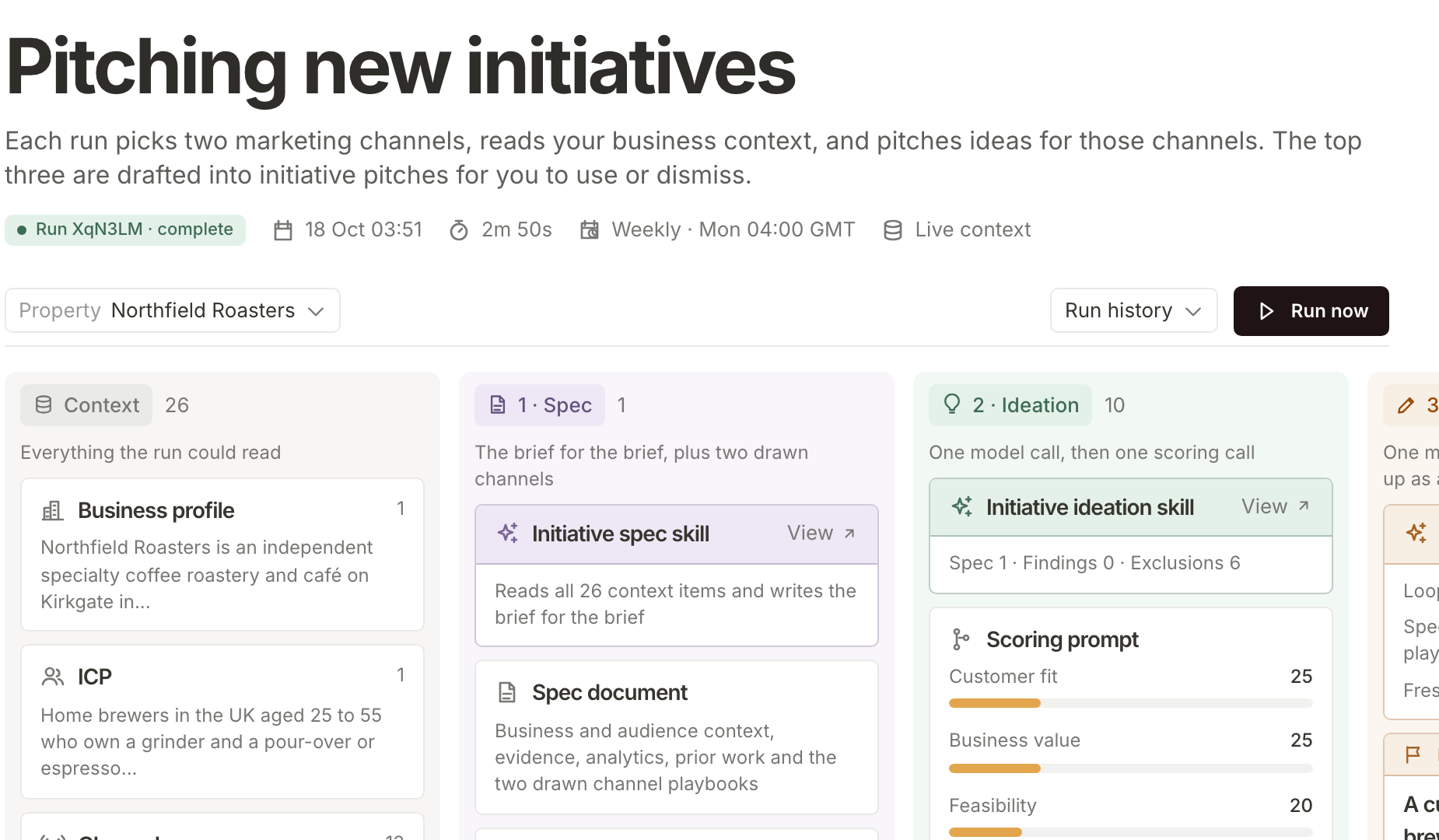Image resolution: width=1439 pixels, height=840 pixels.
Task: Click the people icon on ICP card
Action: 52,677
